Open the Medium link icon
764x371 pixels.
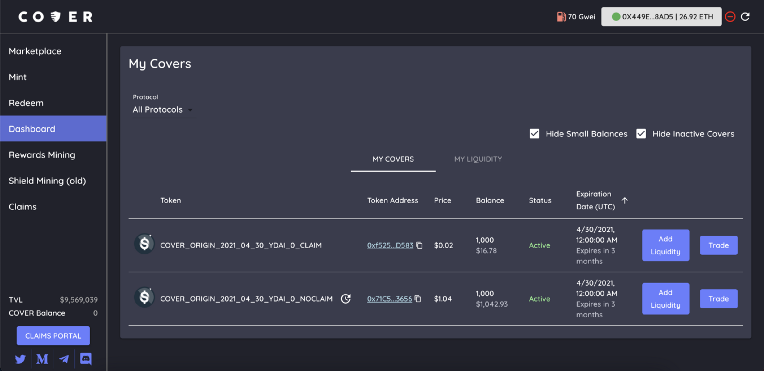point(42,359)
